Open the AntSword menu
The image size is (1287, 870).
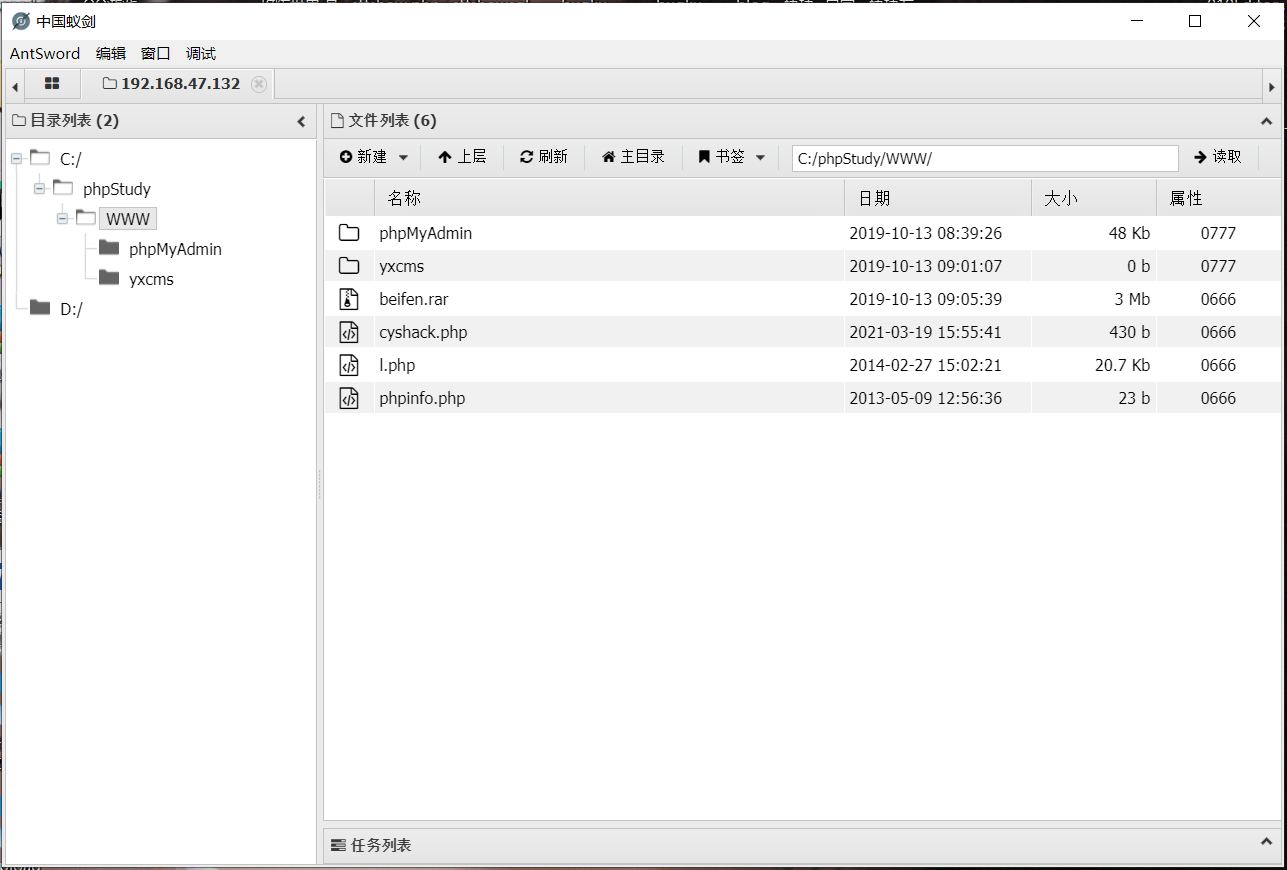45,54
